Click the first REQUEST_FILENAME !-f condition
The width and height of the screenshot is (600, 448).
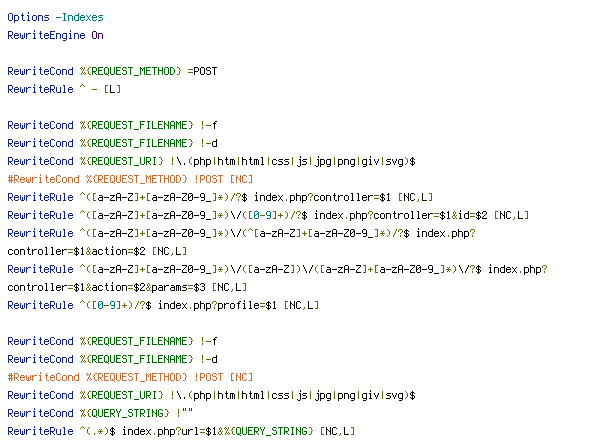click(112, 125)
